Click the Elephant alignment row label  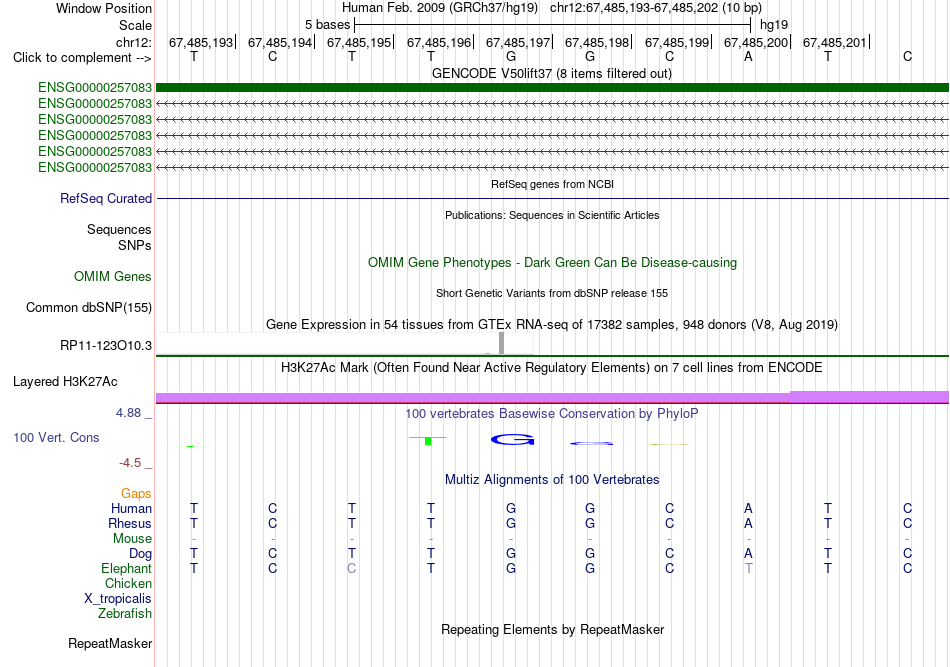pos(126,568)
